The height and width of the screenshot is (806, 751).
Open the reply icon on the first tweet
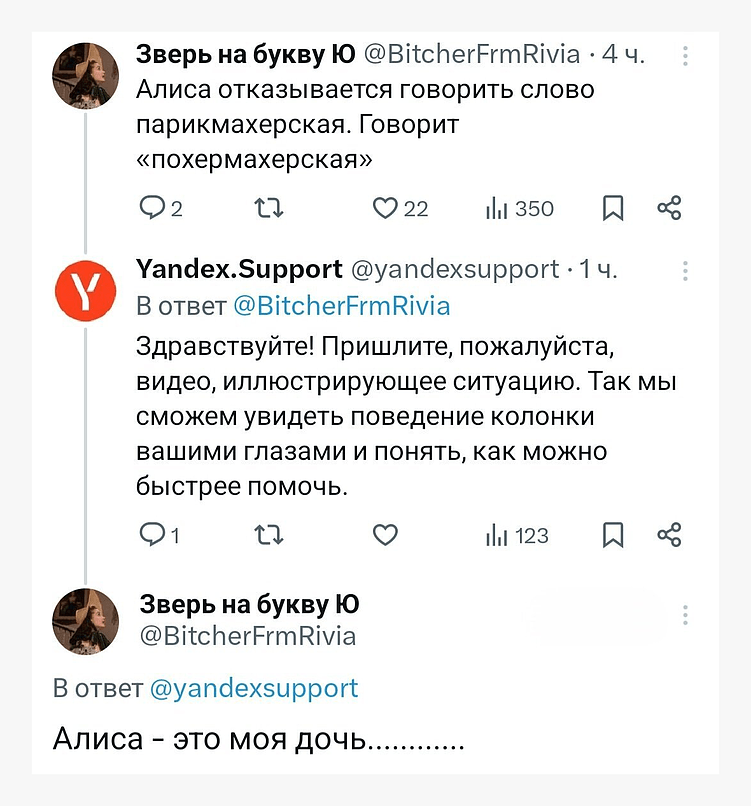(x=153, y=208)
